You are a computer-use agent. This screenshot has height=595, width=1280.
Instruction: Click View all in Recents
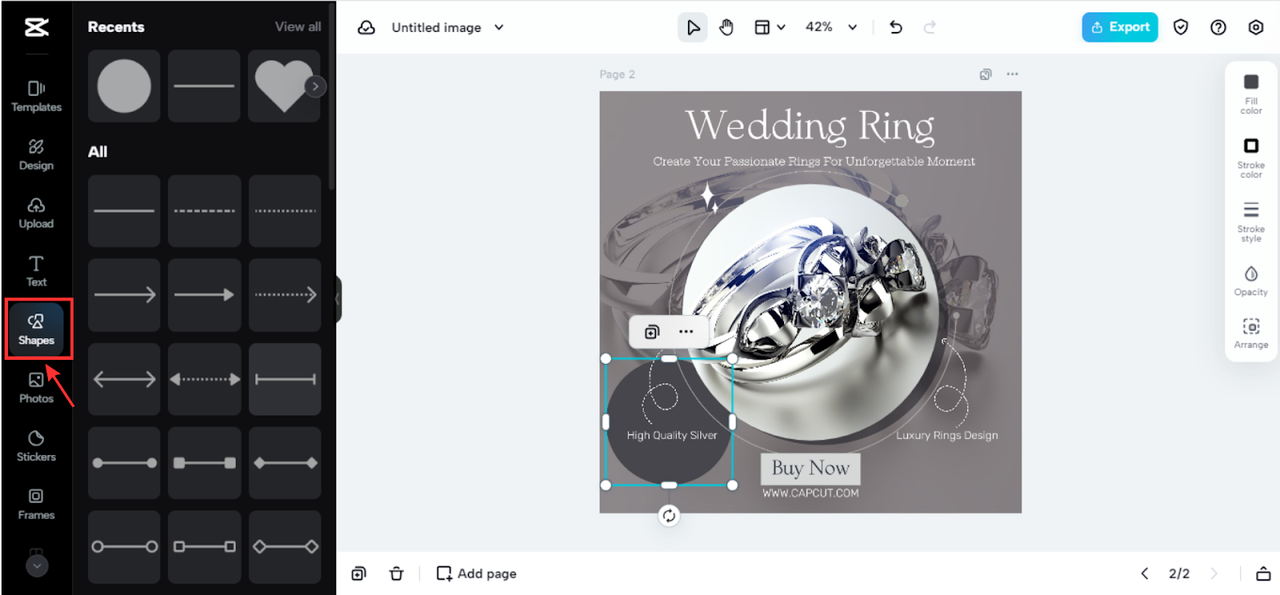pyautogui.click(x=298, y=27)
